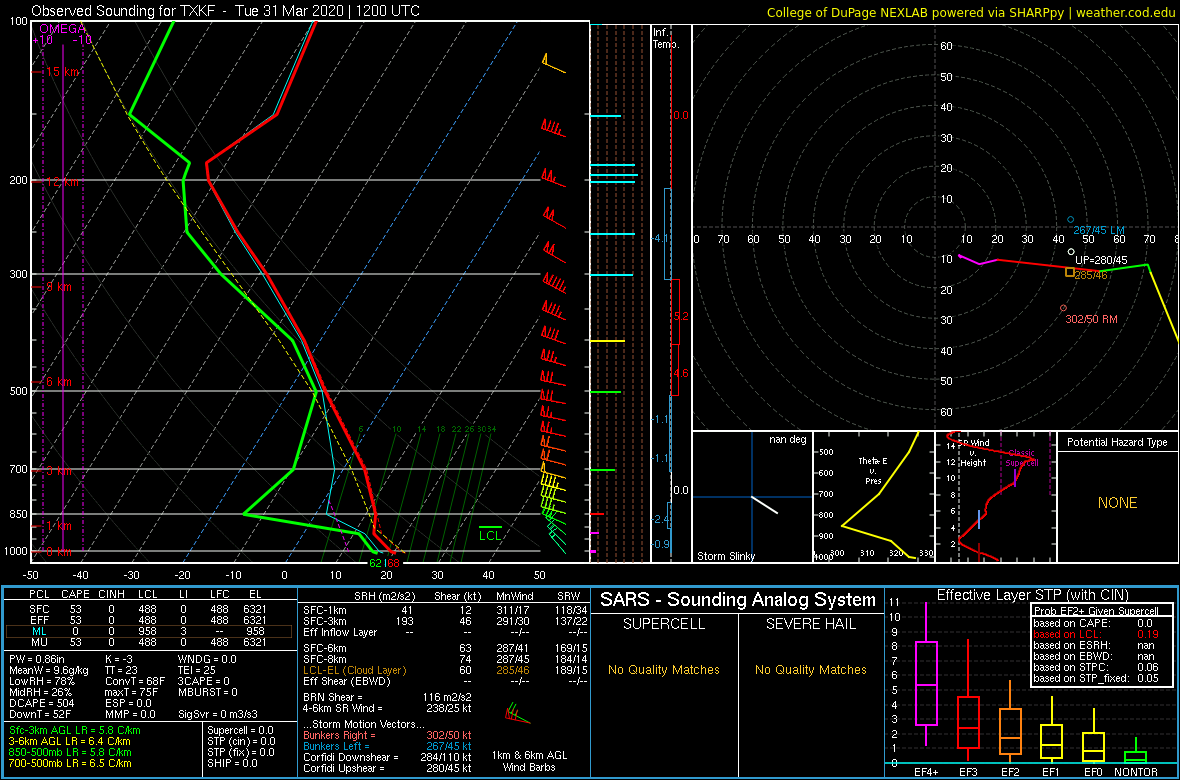The width and height of the screenshot is (1180, 780).
Task: Click the Eff Shear (EBWD) row
Action: point(444,680)
